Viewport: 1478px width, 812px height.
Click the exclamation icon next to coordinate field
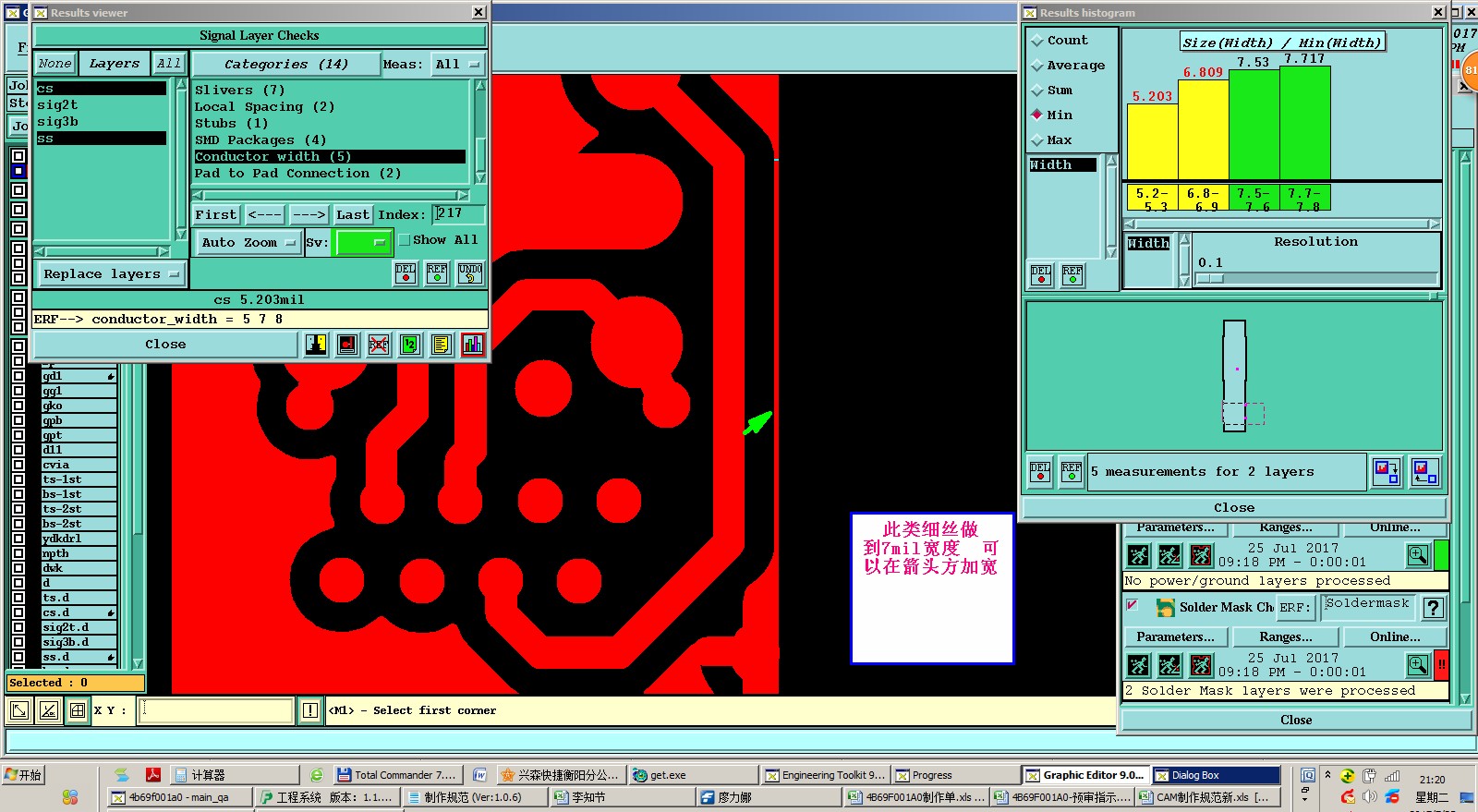pyautogui.click(x=310, y=710)
